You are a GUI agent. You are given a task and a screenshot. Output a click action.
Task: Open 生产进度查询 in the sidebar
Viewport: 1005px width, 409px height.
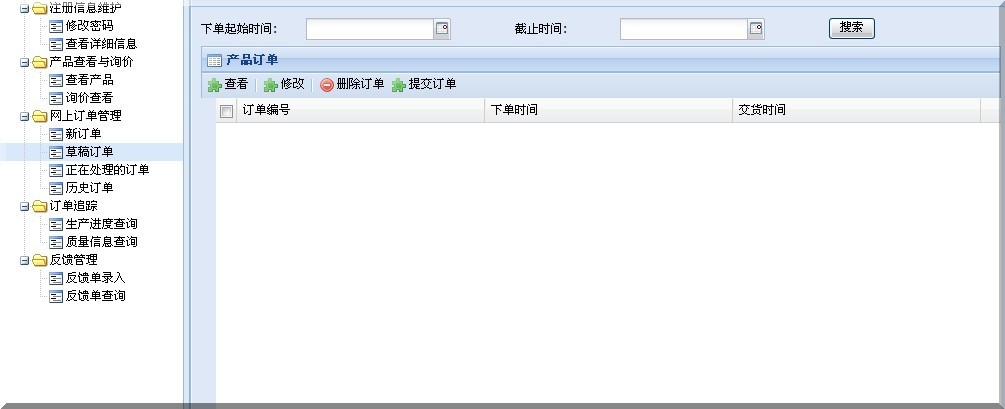pos(101,224)
